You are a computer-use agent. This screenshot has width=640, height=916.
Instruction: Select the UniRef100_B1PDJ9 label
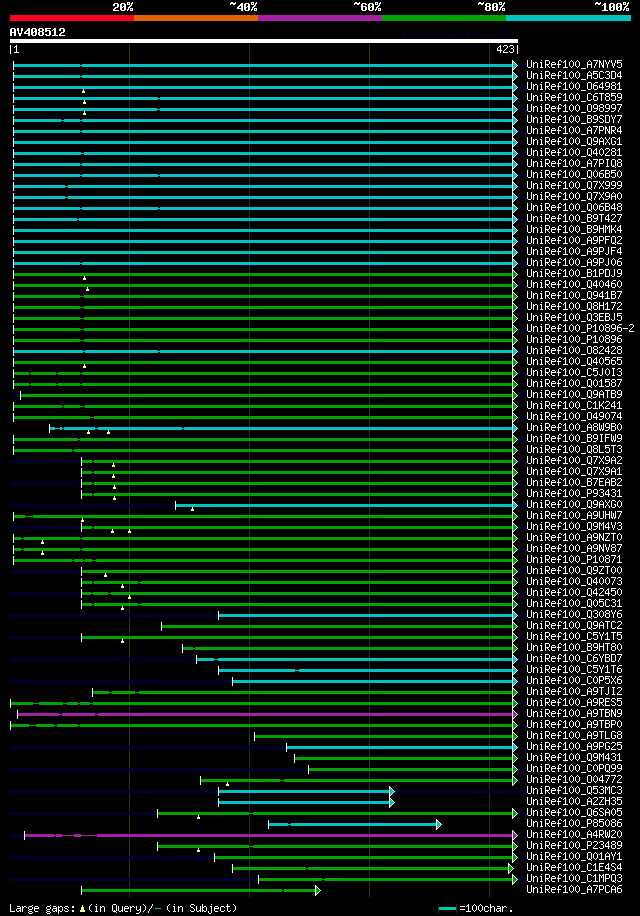coord(574,273)
